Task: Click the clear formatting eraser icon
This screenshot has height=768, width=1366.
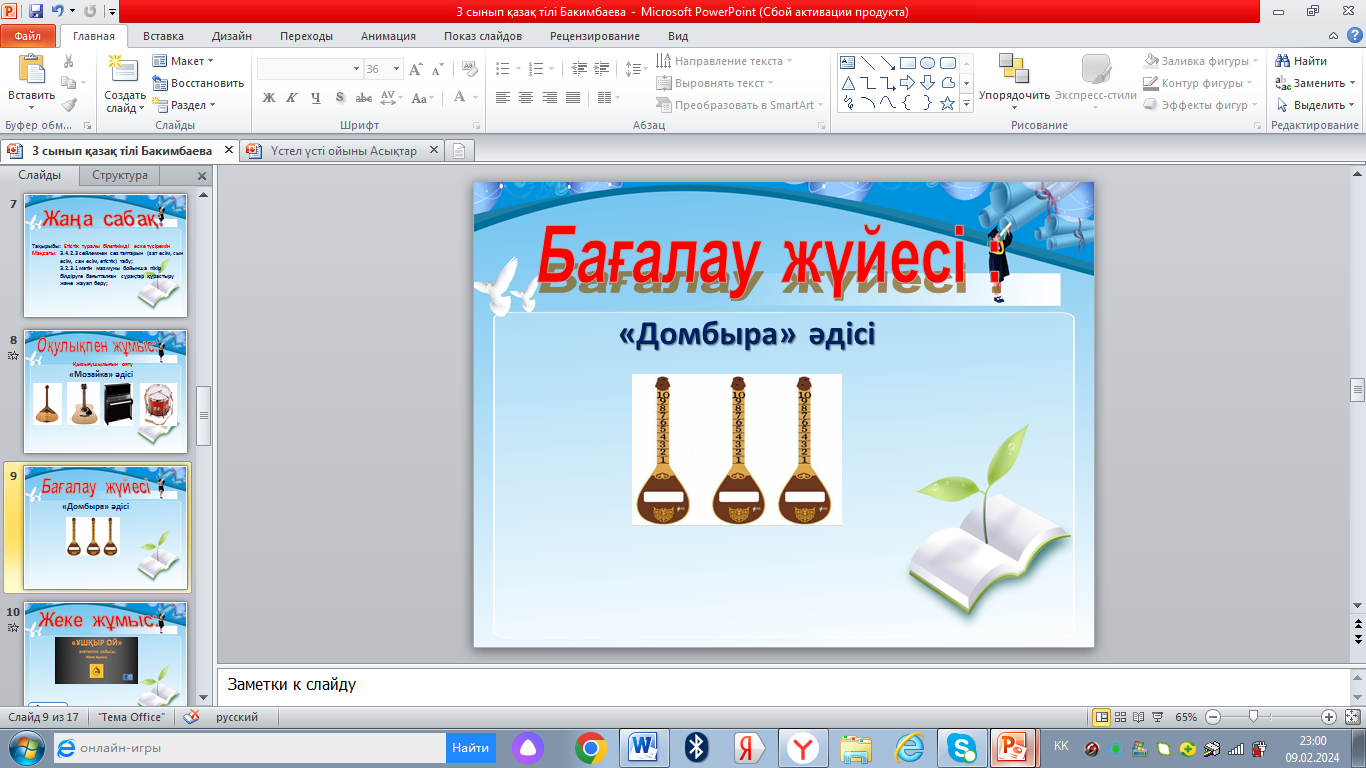Action: tap(467, 69)
